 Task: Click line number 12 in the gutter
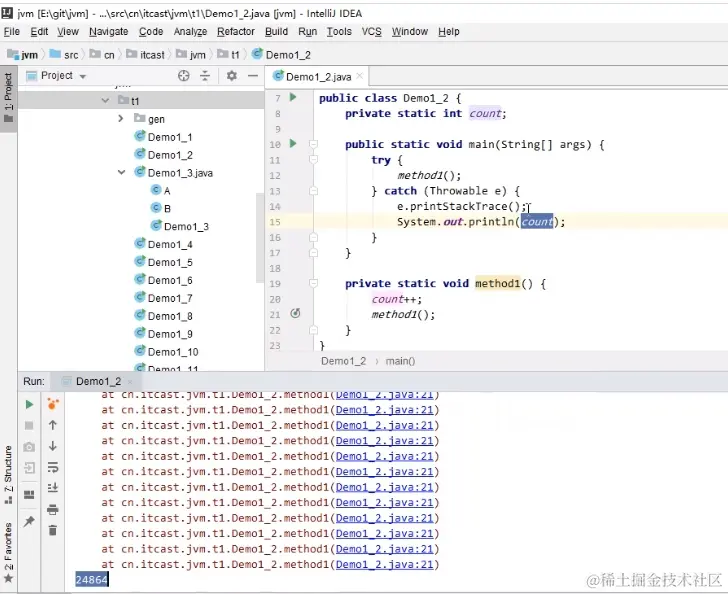pyautogui.click(x=275, y=176)
